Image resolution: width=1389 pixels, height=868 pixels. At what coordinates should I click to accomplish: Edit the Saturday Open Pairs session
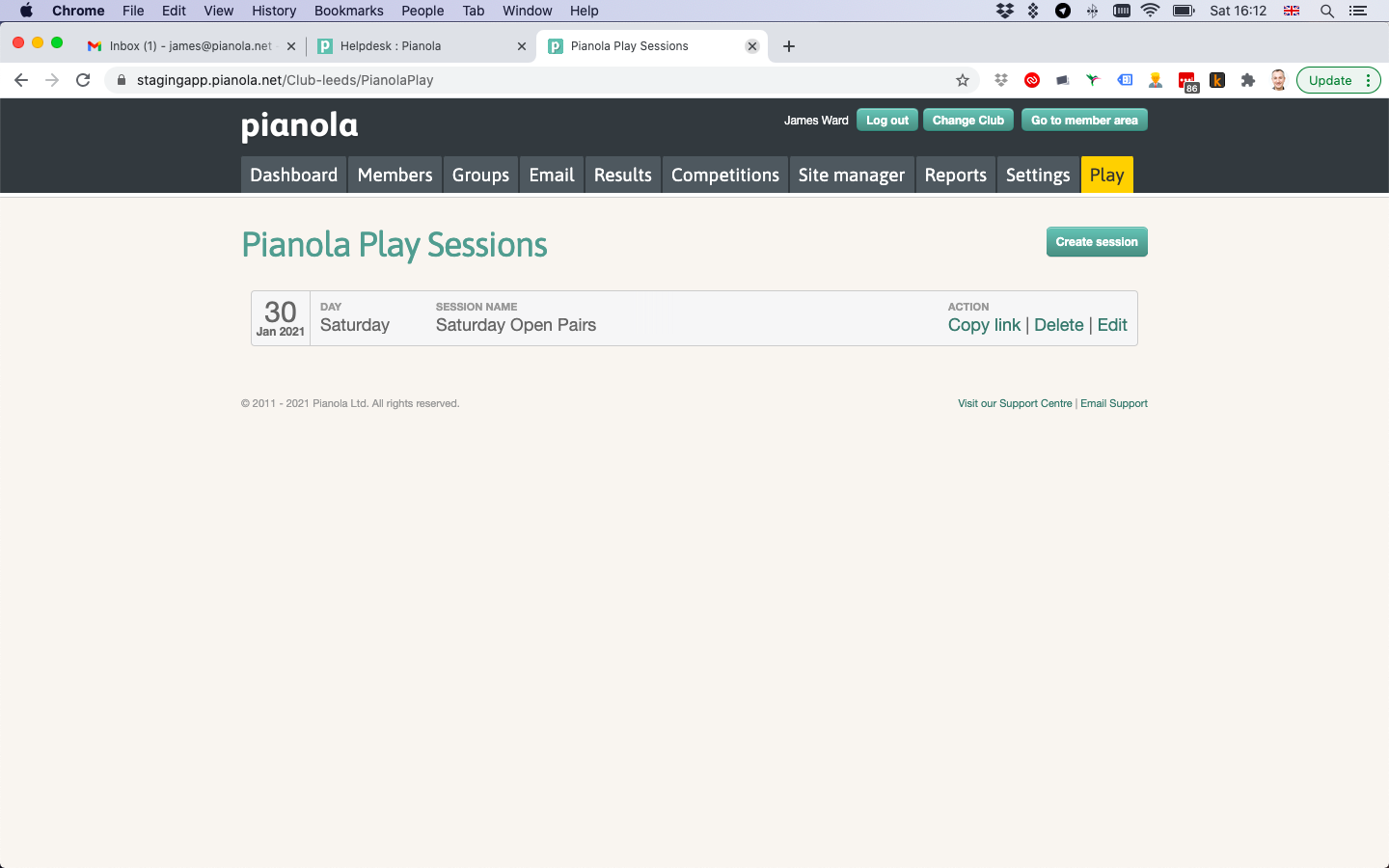(x=1112, y=325)
